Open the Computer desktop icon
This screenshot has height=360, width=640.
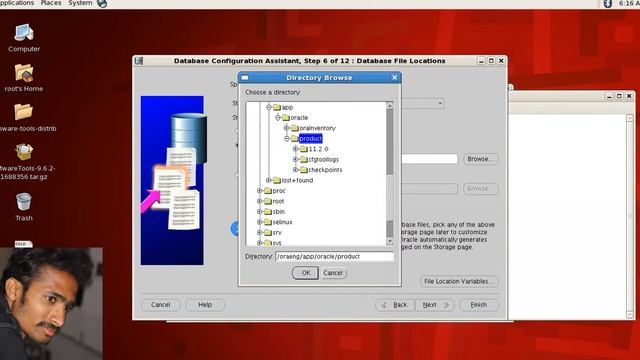[x=24, y=33]
